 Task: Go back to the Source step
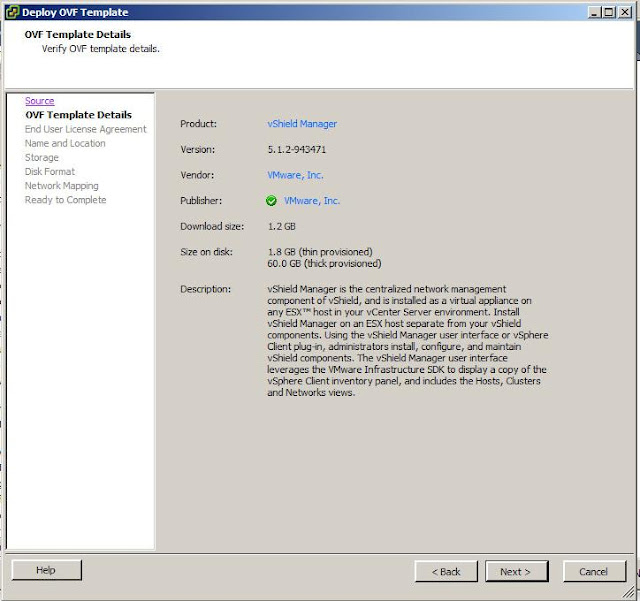pos(40,101)
